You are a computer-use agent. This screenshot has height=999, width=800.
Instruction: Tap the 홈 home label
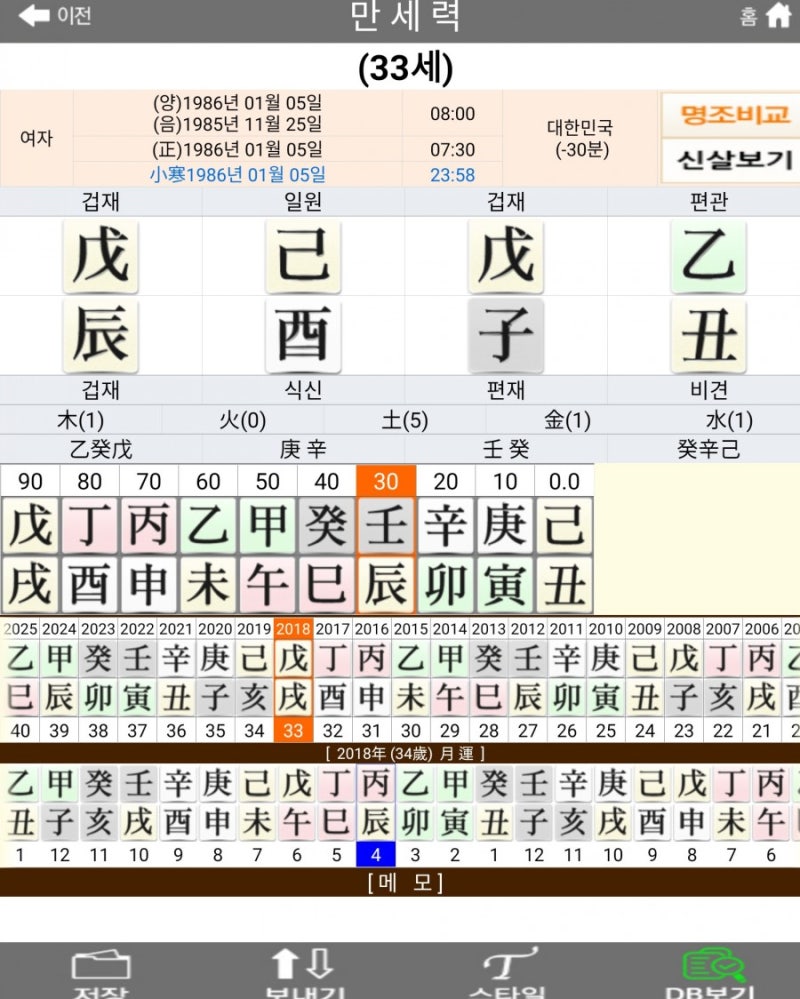point(748,16)
